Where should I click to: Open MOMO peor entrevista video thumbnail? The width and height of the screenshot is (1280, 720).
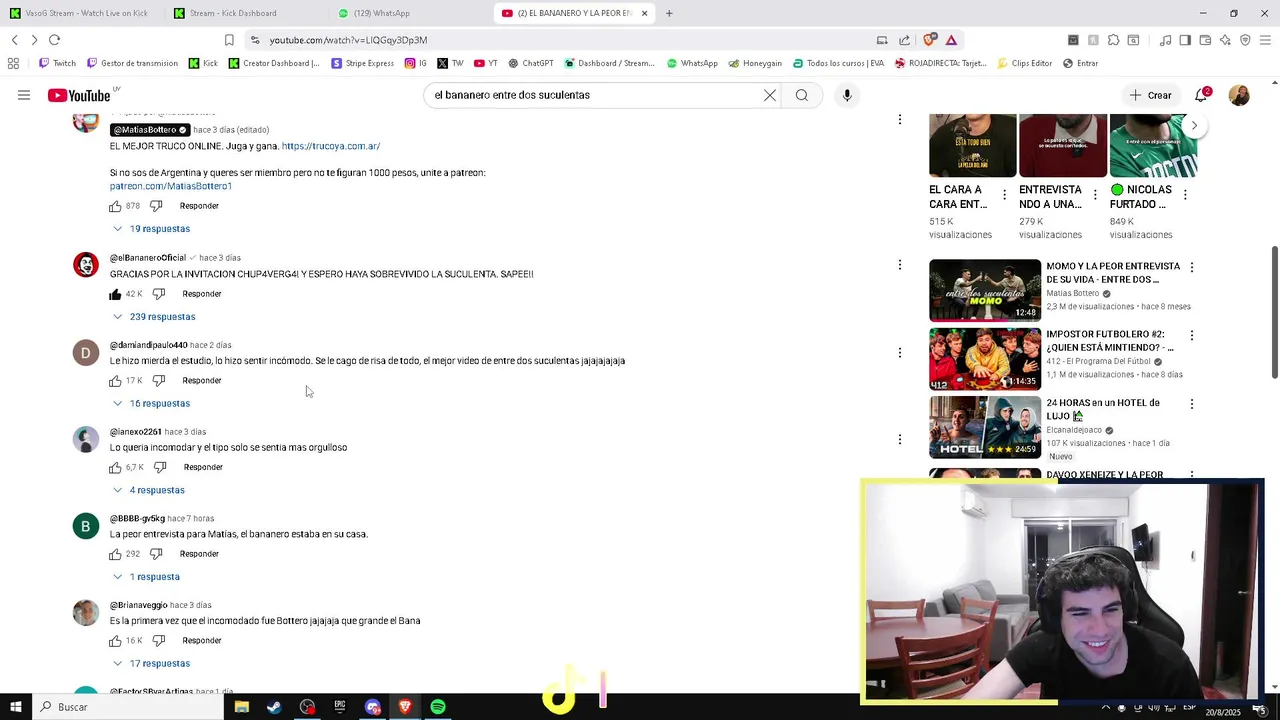pos(985,290)
